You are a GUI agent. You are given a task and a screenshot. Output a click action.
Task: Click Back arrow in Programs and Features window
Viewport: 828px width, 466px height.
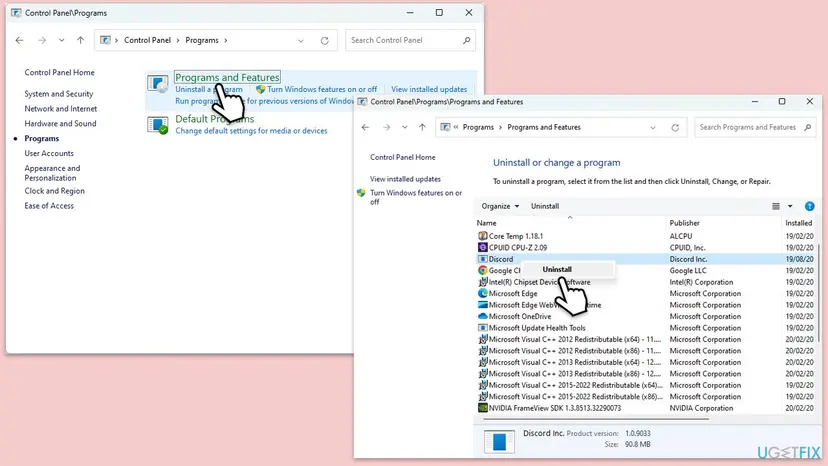(x=365, y=127)
